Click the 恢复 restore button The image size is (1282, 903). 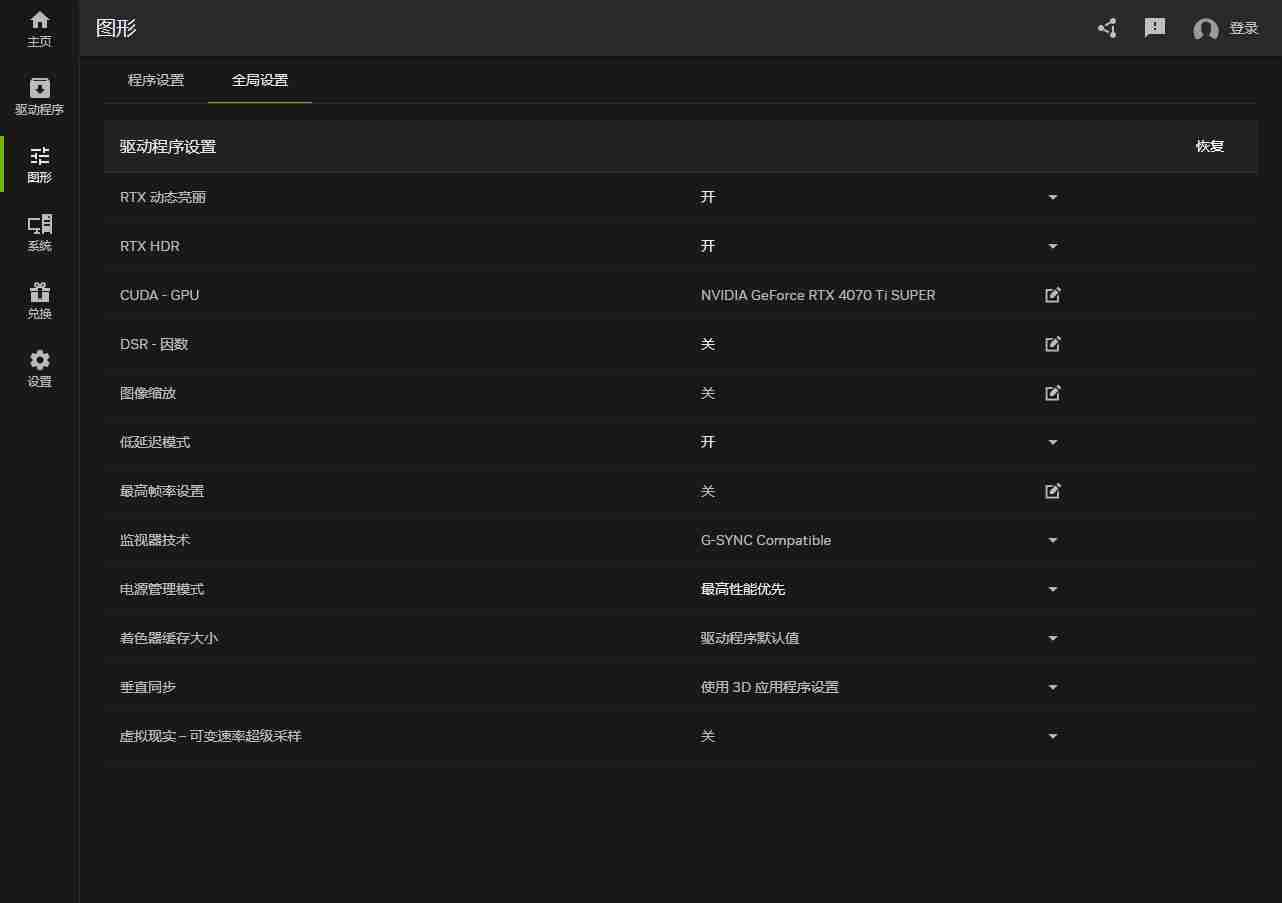click(x=1209, y=146)
